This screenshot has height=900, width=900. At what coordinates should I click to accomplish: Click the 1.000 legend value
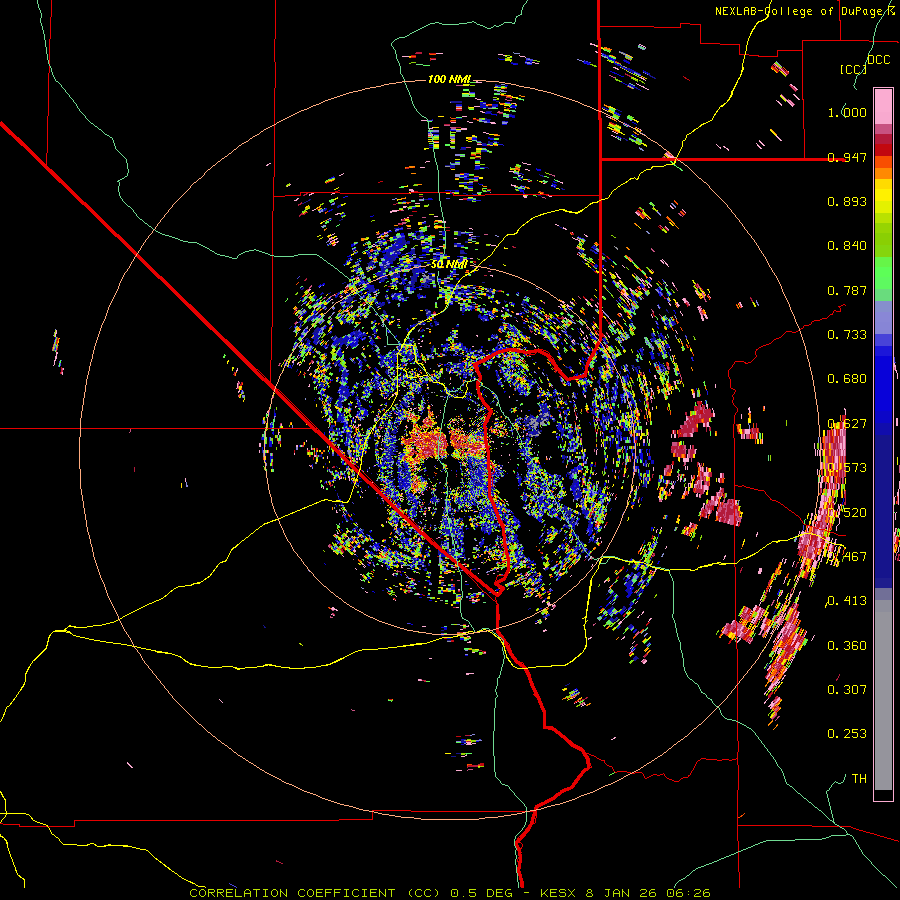coord(847,112)
